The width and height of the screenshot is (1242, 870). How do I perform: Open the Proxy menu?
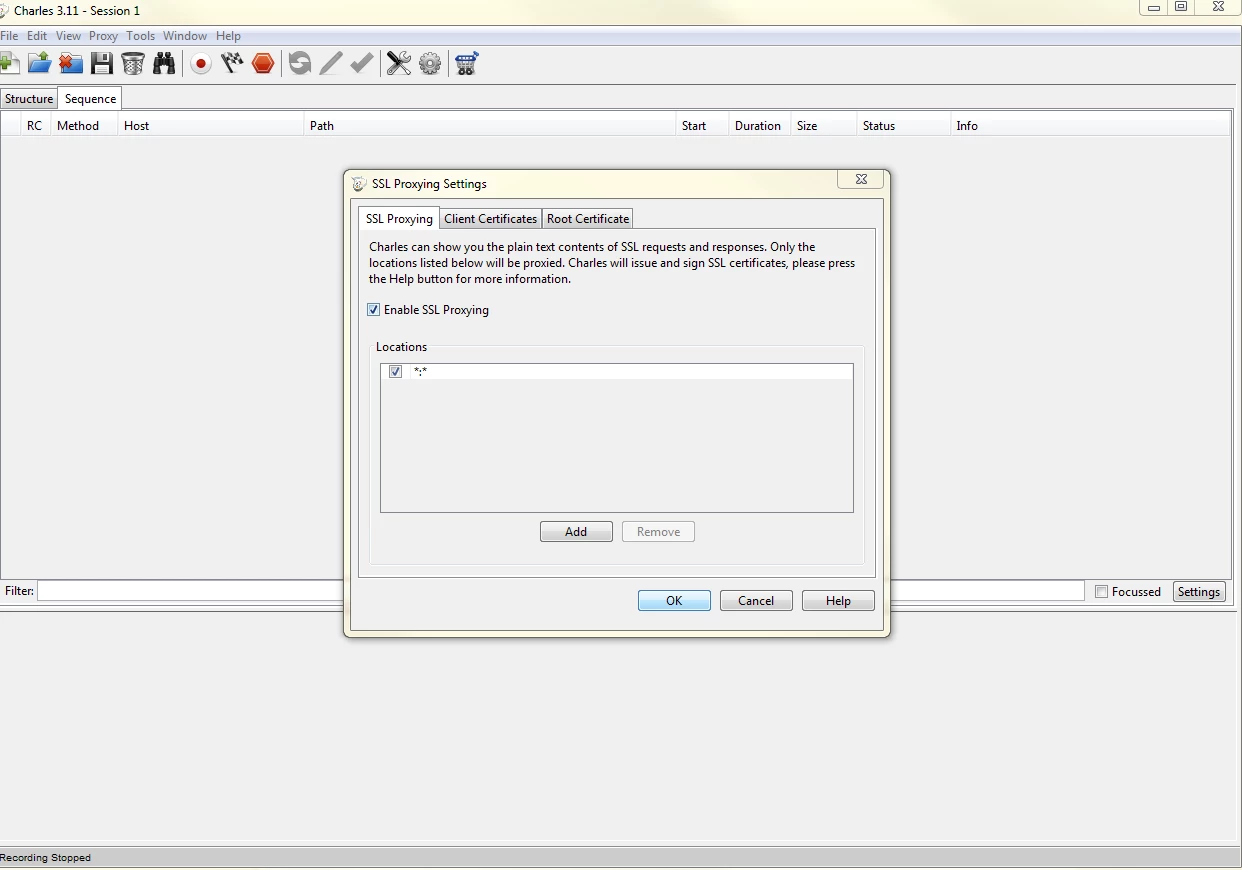[103, 36]
